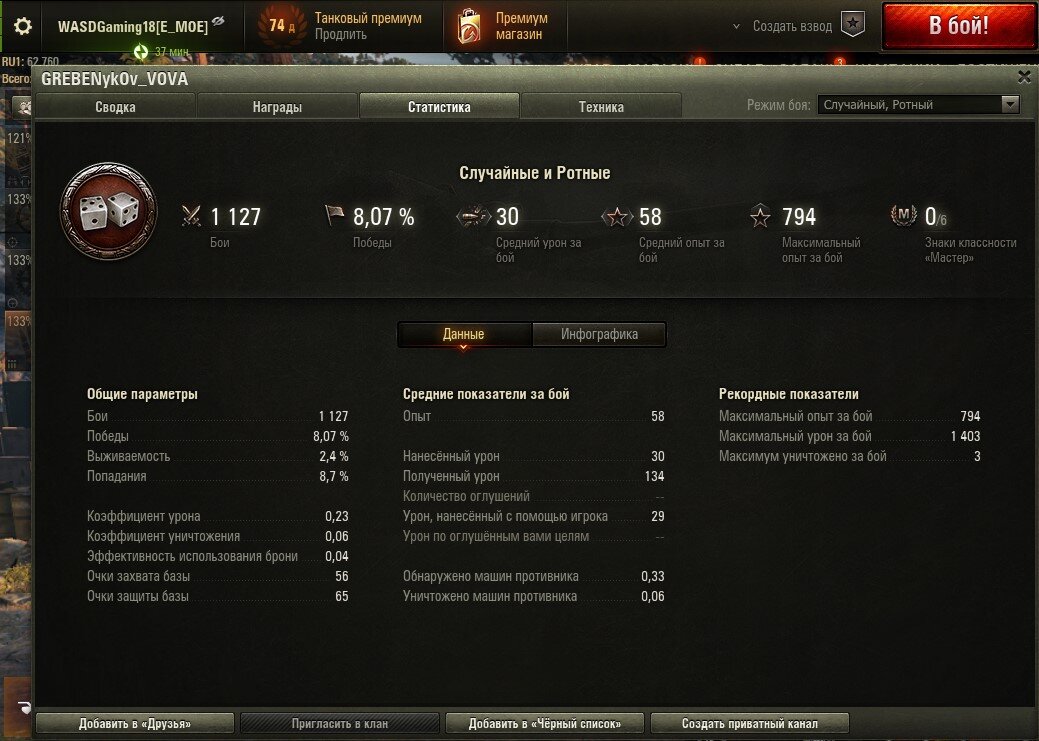Click the tank premium laurel badge

point(282,26)
